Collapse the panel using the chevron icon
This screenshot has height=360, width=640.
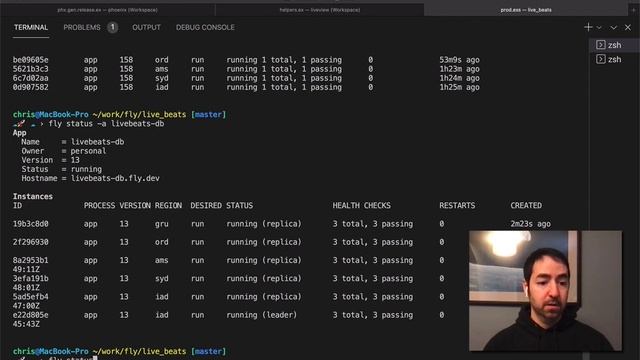click(613, 28)
